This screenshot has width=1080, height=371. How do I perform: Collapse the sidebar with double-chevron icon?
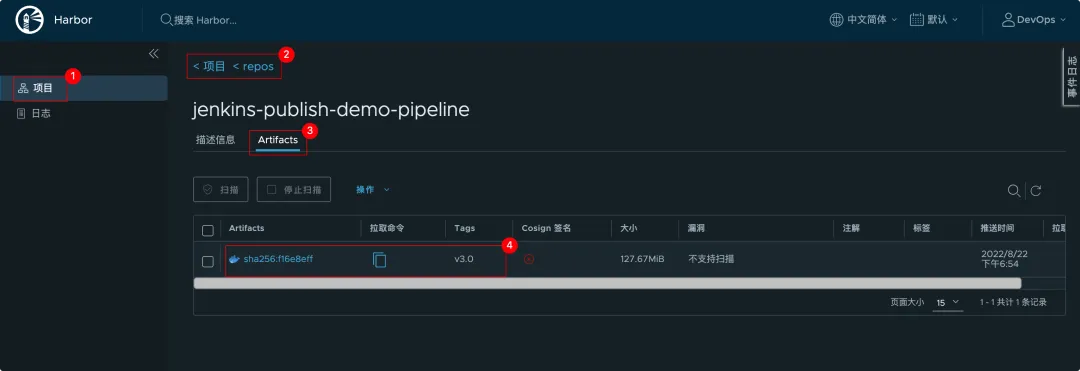[154, 54]
